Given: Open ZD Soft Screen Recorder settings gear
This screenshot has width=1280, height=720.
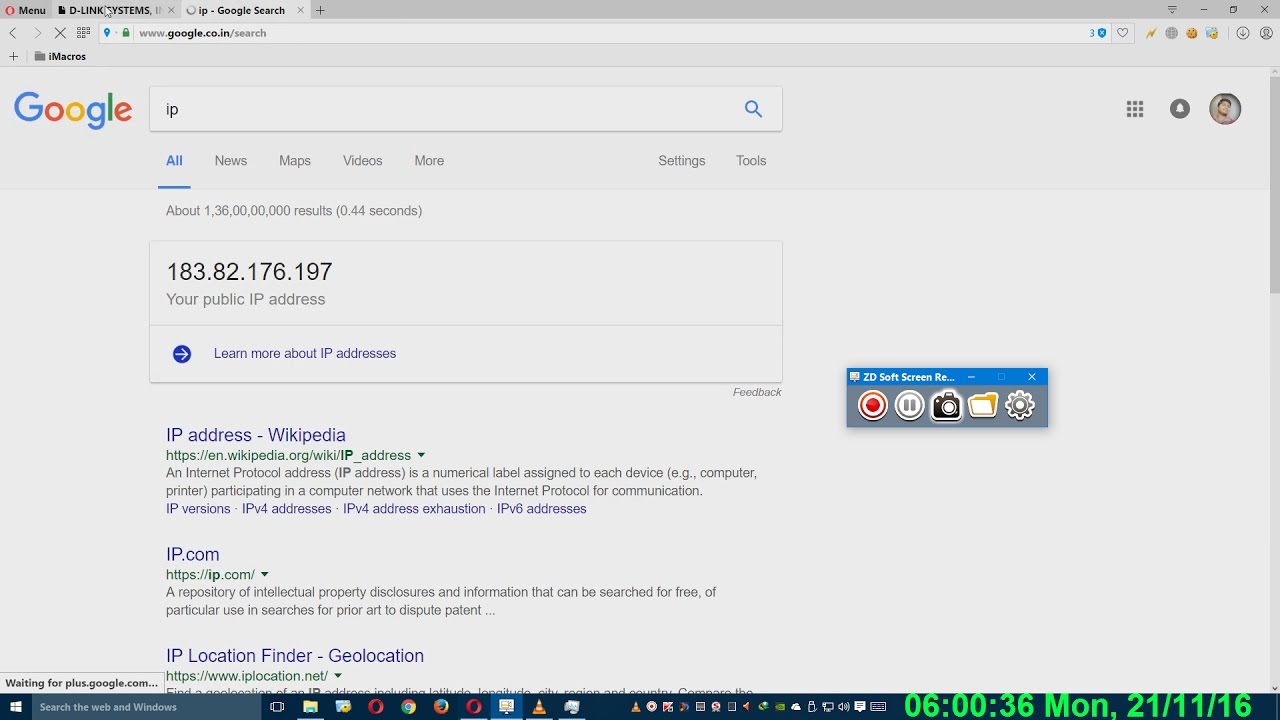Looking at the screenshot, I should click(x=1020, y=405).
